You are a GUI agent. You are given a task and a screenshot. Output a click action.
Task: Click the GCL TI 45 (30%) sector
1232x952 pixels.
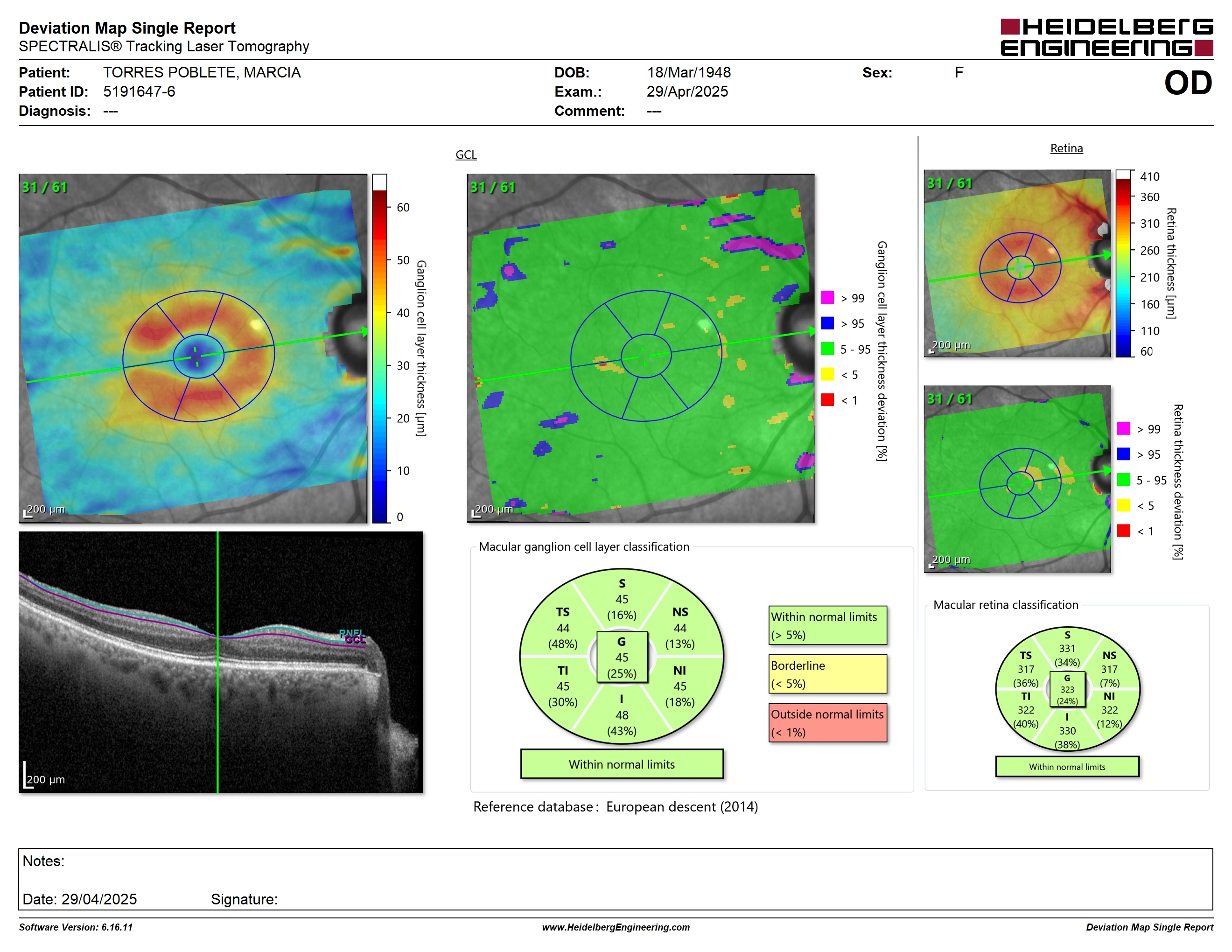563,686
